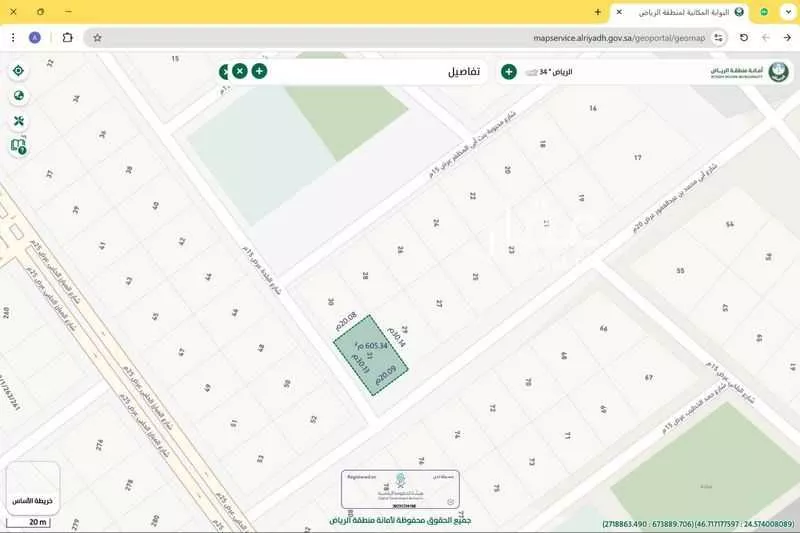Expand the تفاصيل panel with plus icon
The image size is (800, 533).
[x=259, y=71]
